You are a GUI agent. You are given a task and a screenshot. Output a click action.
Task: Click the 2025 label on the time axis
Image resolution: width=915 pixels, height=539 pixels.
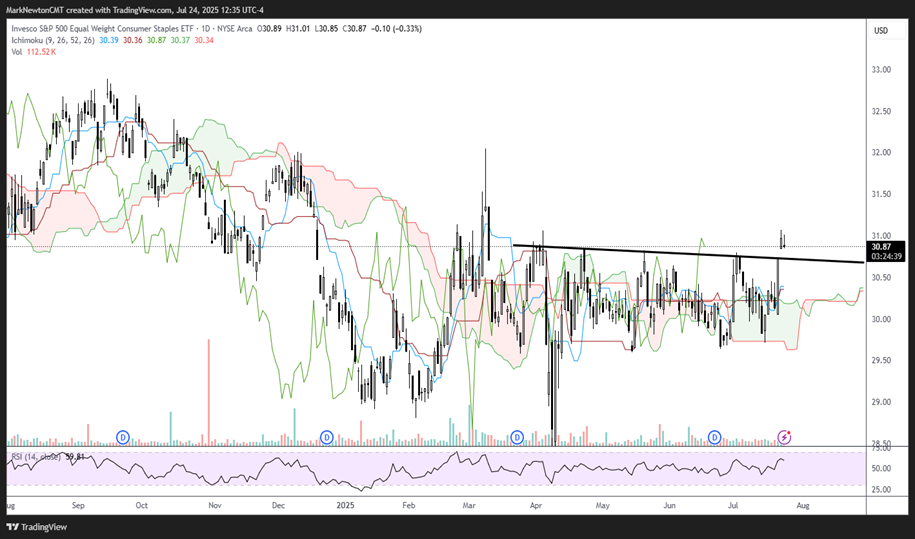(346, 506)
